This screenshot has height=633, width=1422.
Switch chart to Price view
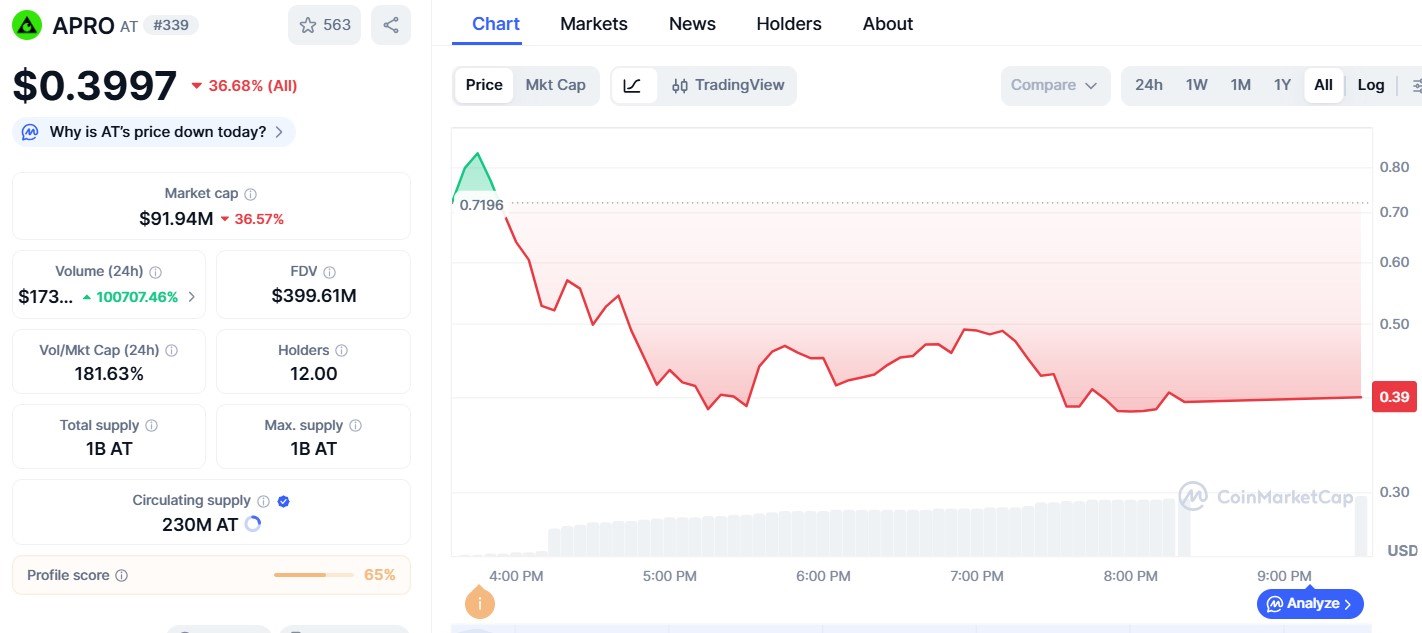484,86
